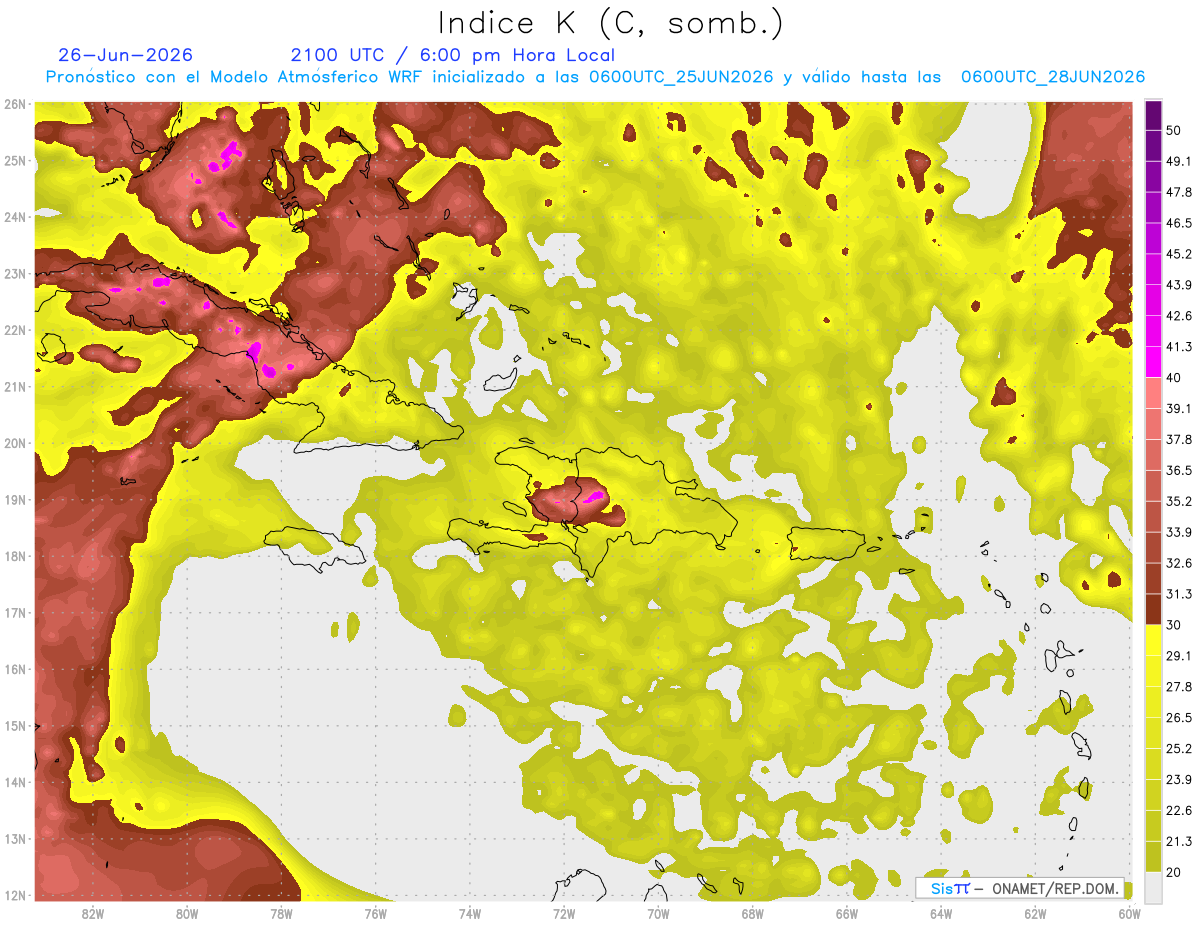Viewport: 1200px width, 927px height.
Task: Click the colorbar value label 36.5
Action: click(1179, 470)
